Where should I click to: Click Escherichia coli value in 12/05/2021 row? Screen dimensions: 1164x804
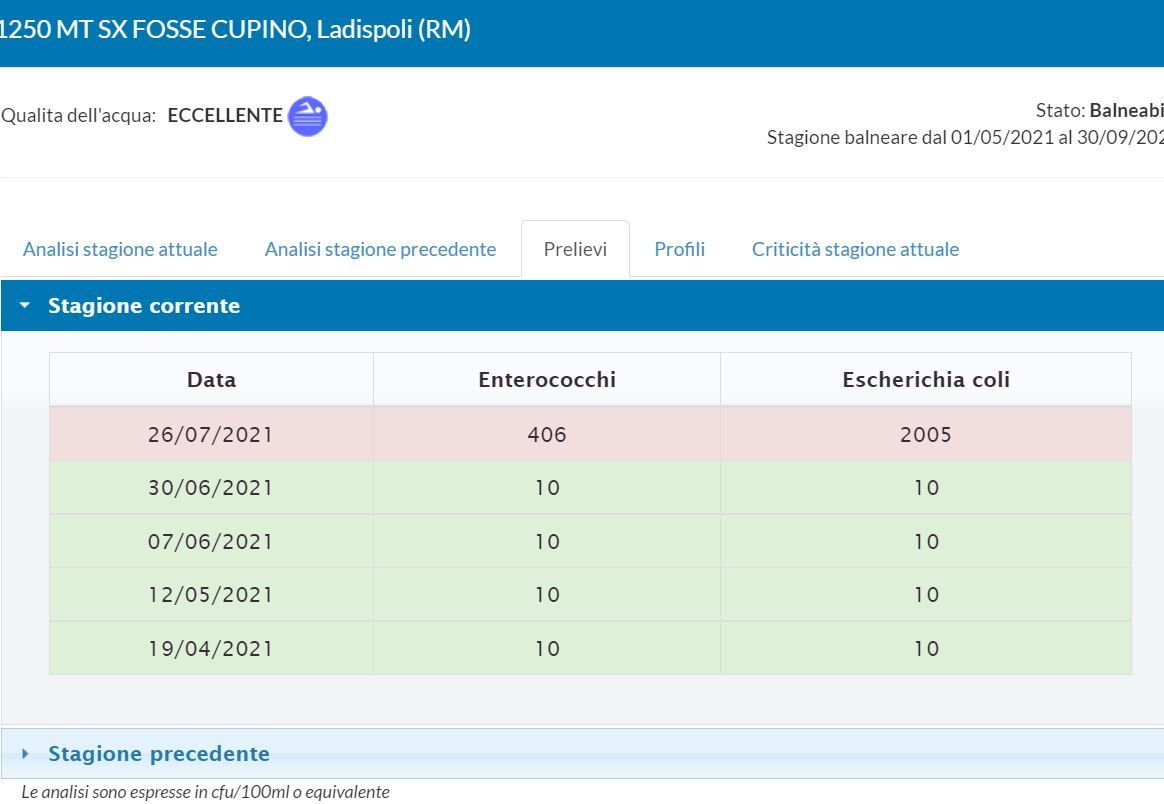pos(926,595)
